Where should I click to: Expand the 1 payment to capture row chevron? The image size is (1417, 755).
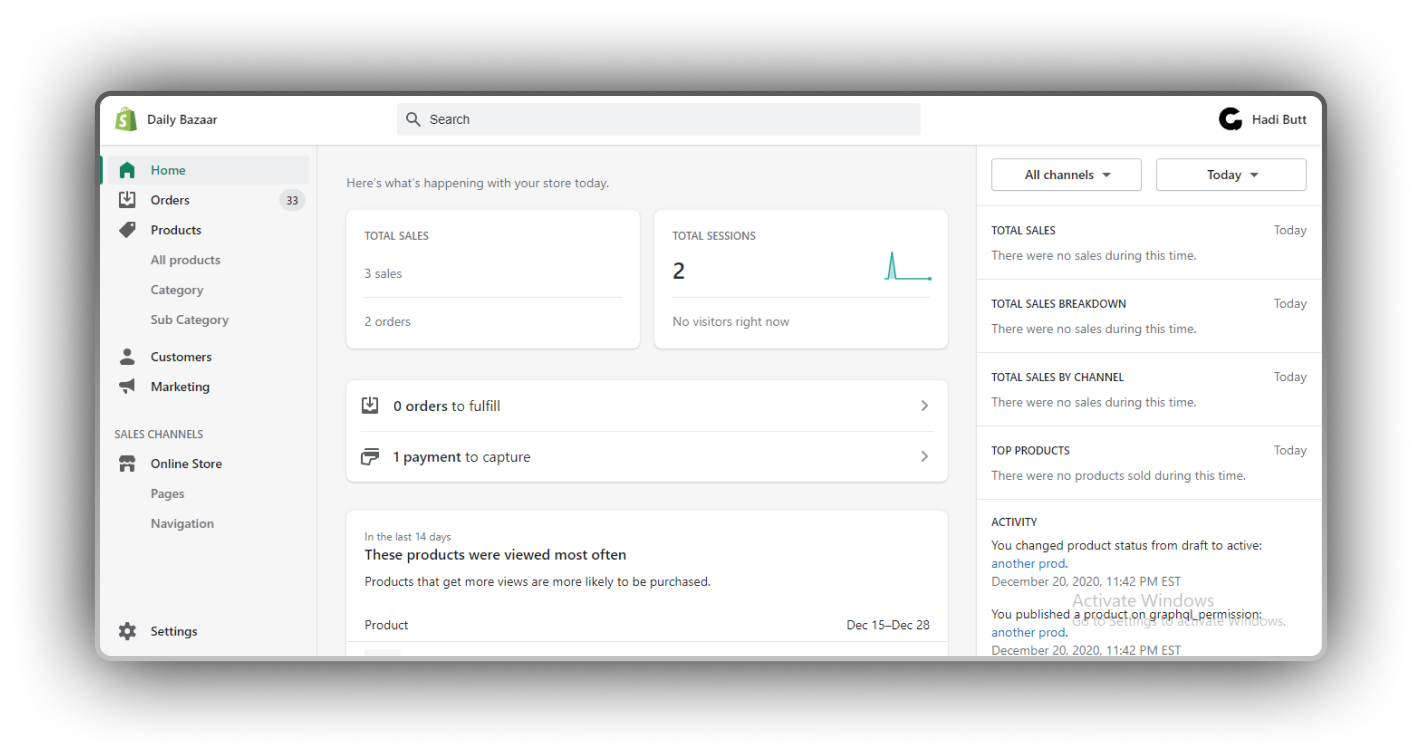point(924,457)
